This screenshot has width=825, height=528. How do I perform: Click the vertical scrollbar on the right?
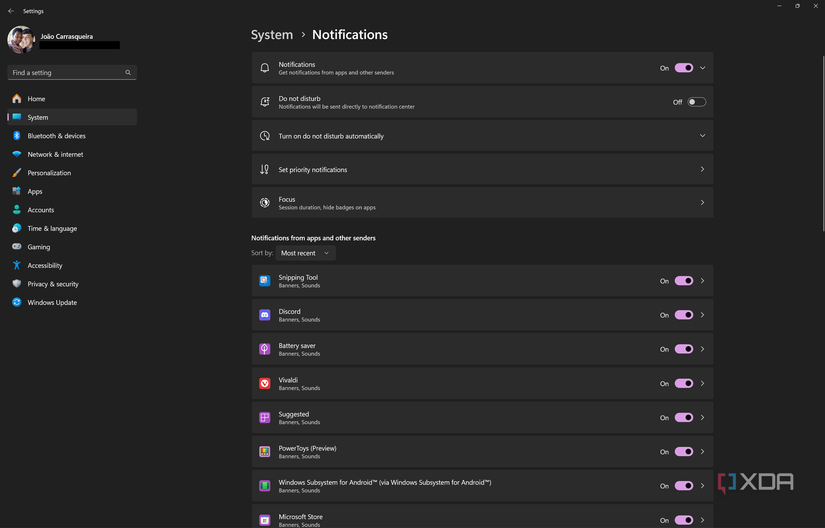click(821, 140)
